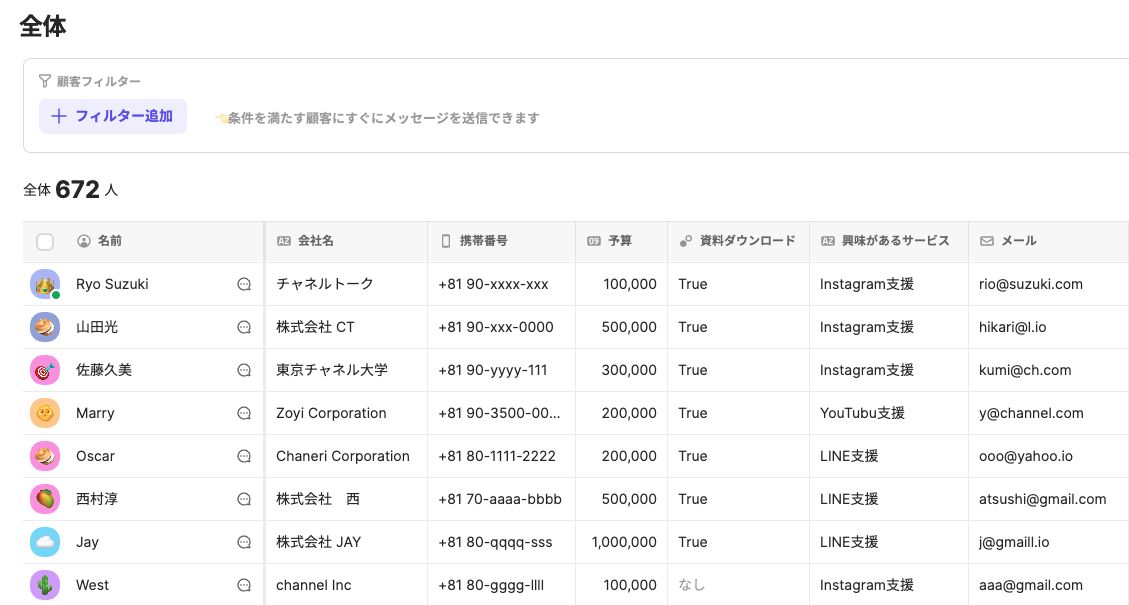Viewport: 1129px width, 605px height.
Task: Open Ryo Suzuki's avatar thumbnail
Action: click(45, 284)
